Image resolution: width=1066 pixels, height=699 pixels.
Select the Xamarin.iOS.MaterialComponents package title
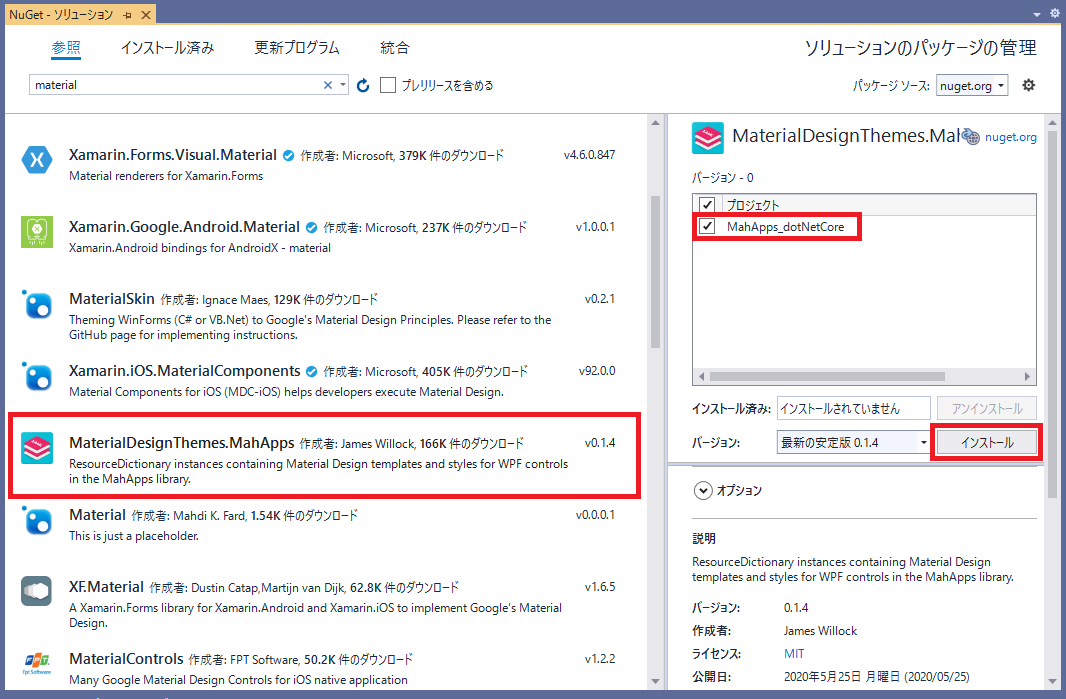184,371
